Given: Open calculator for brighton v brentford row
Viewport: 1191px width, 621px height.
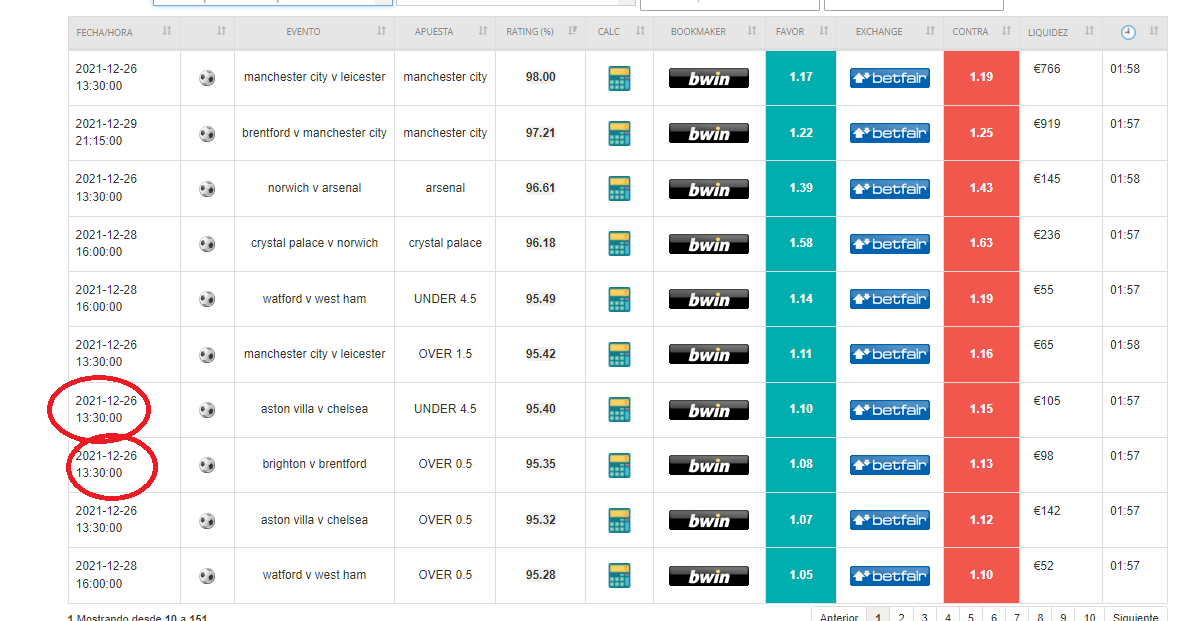Looking at the screenshot, I should point(619,465).
